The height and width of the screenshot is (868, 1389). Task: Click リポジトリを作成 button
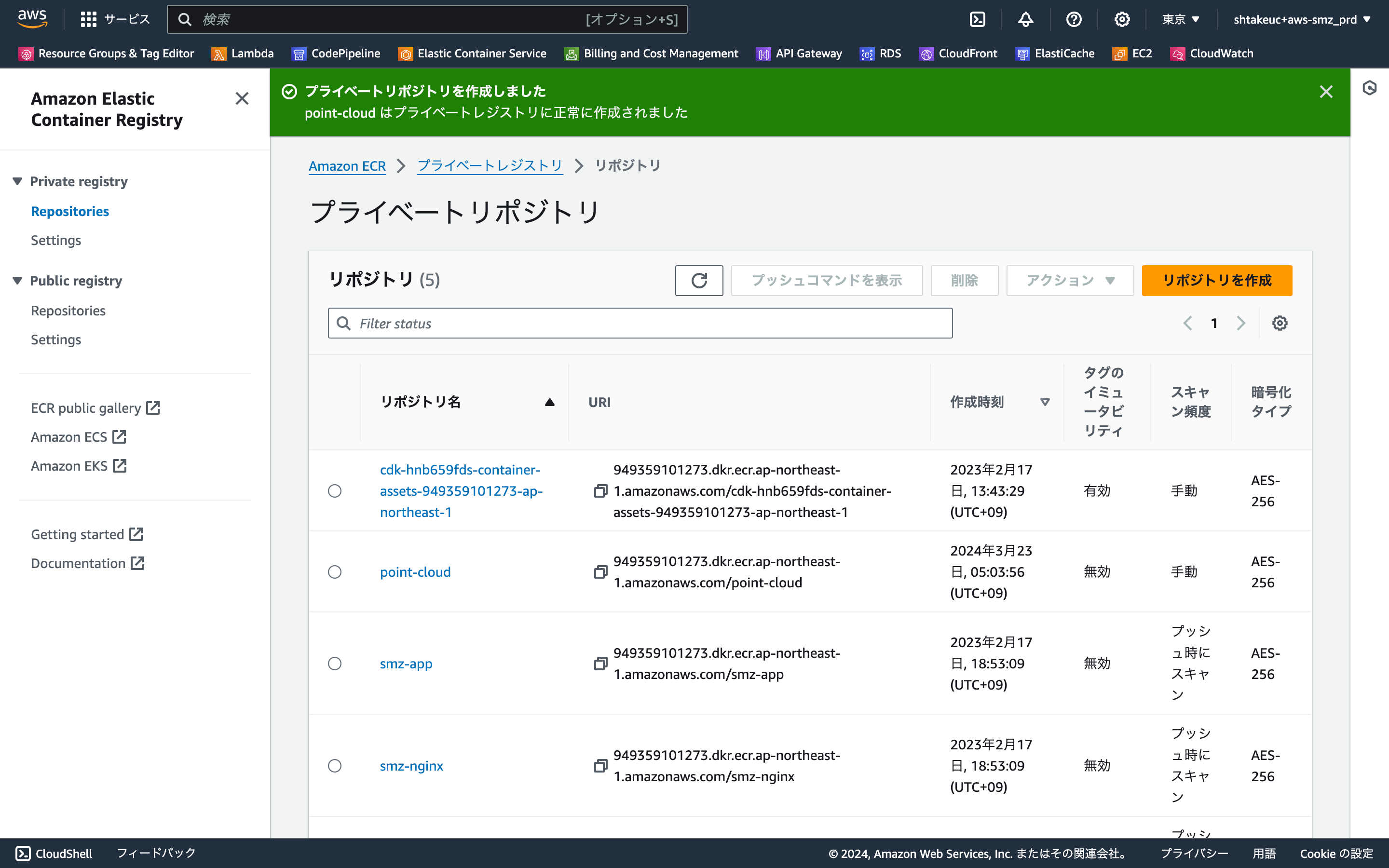pos(1217,280)
